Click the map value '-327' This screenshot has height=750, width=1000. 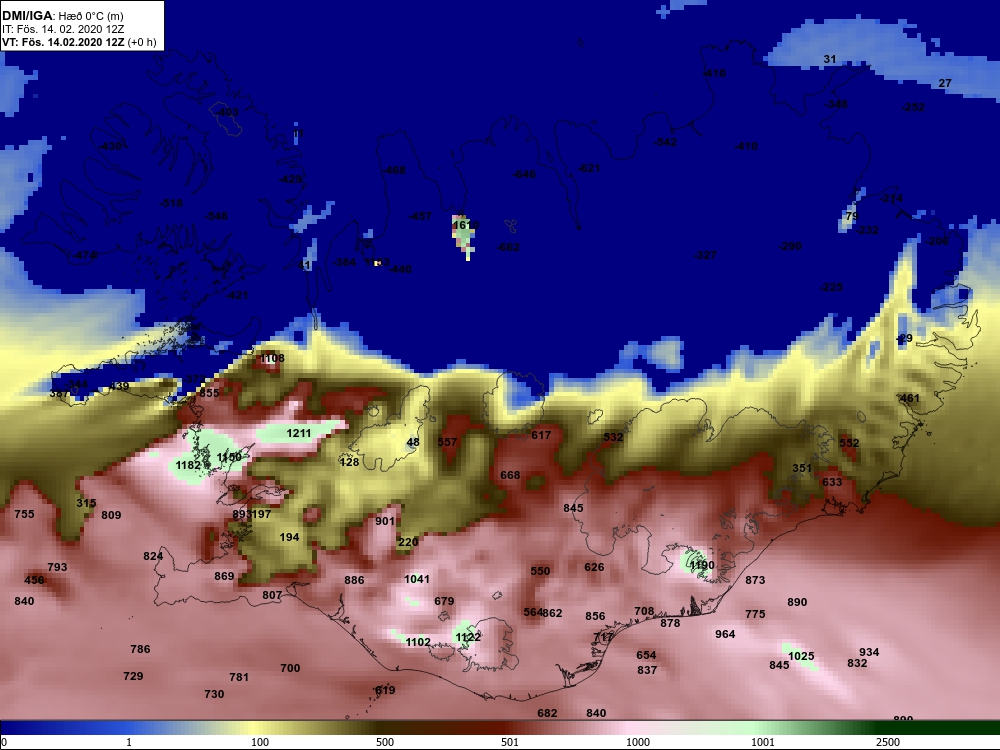click(705, 255)
